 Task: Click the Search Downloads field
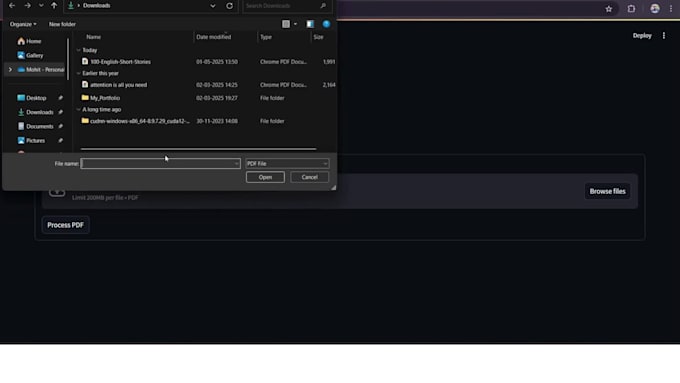point(282,6)
